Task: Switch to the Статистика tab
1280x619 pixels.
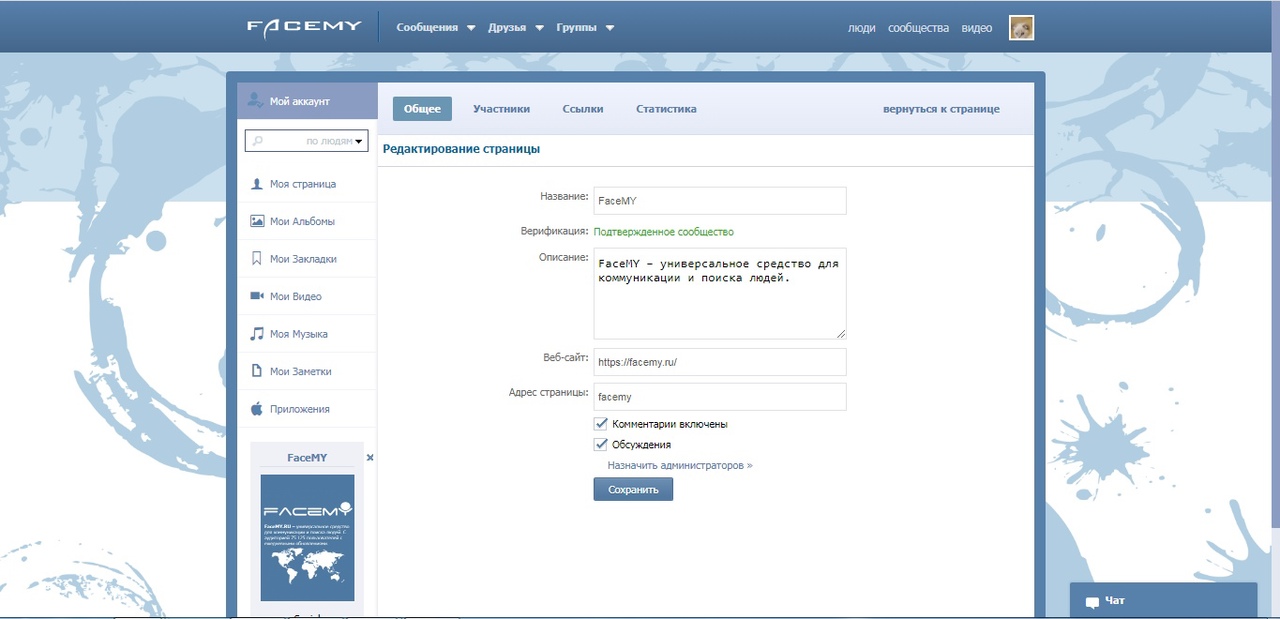Action: [666, 109]
